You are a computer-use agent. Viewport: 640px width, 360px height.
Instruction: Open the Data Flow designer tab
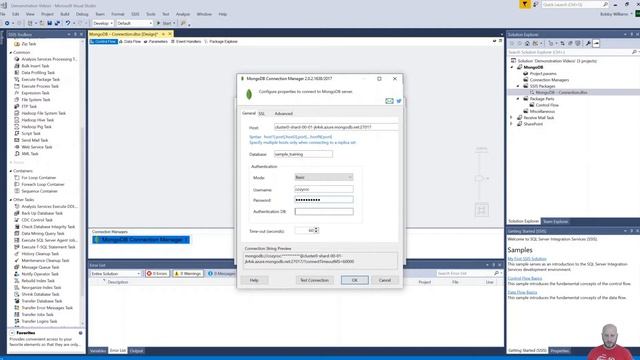click(130, 42)
